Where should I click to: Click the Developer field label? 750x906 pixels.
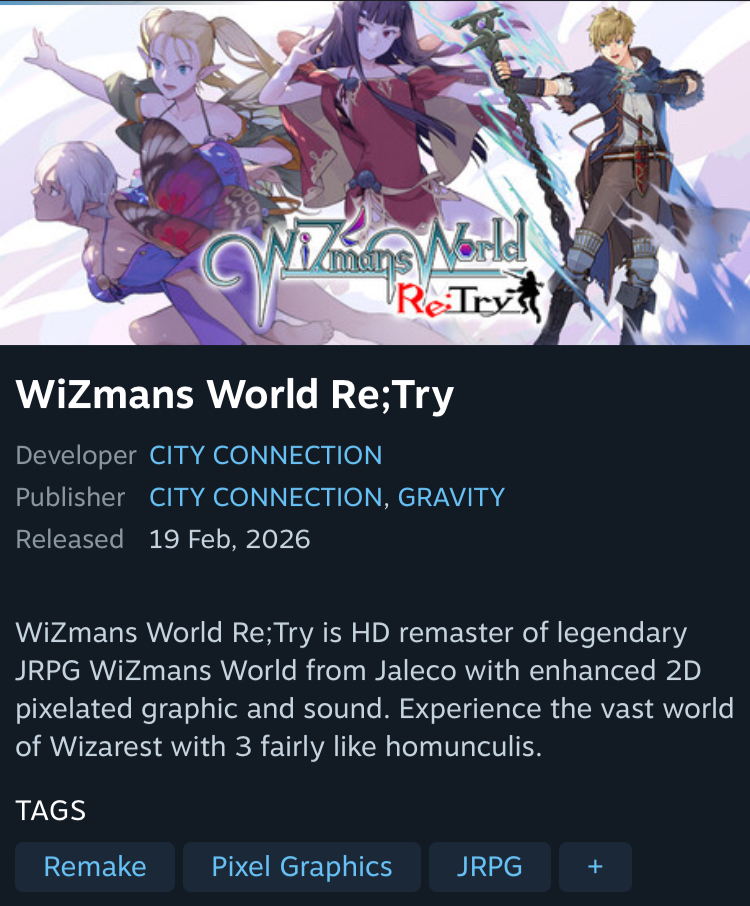click(x=76, y=455)
